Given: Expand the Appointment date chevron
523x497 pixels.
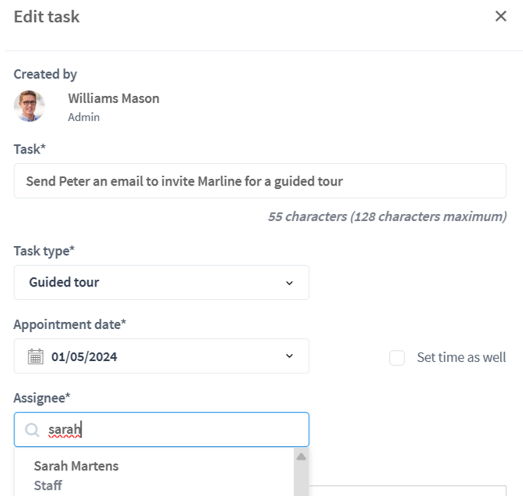Looking at the screenshot, I should [x=289, y=356].
